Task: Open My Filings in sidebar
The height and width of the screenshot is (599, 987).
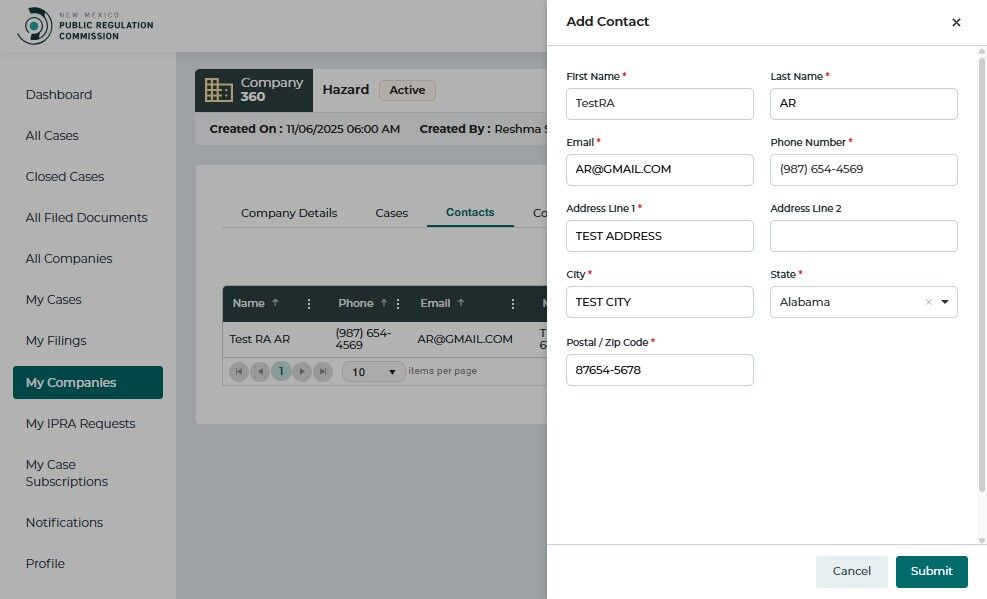Action: point(56,340)
